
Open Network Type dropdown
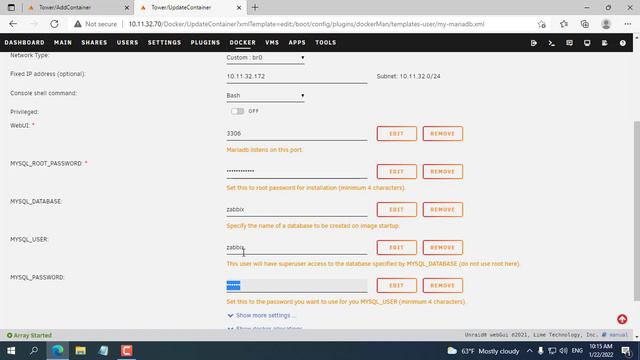coord(265,58)
